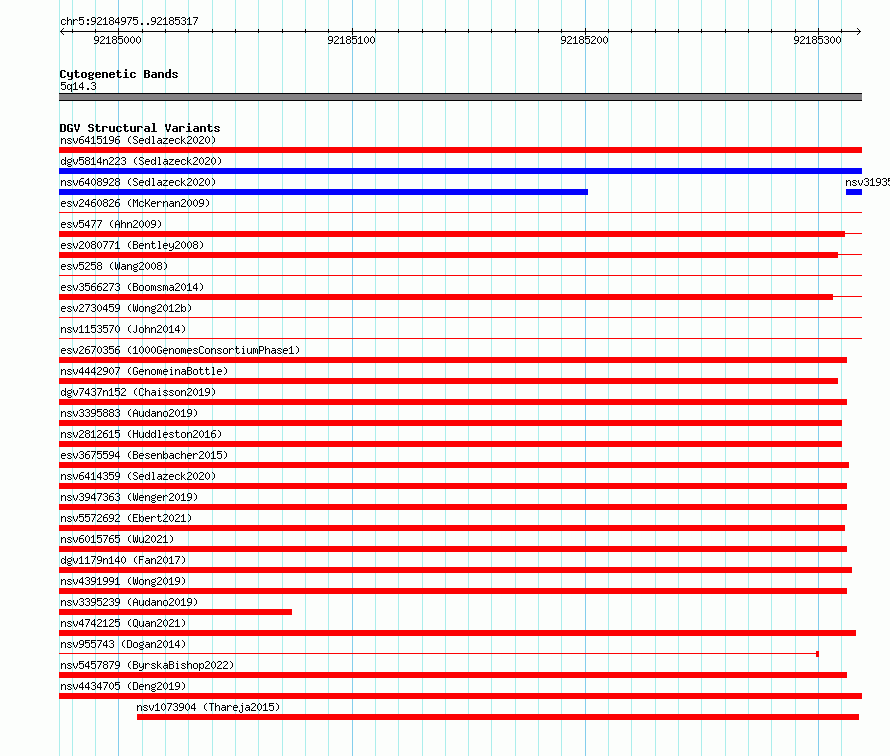Open the esv3566273 (Boomsma2014) label
This screenshot has height=756, width=890.
click(x=132, y=287)
